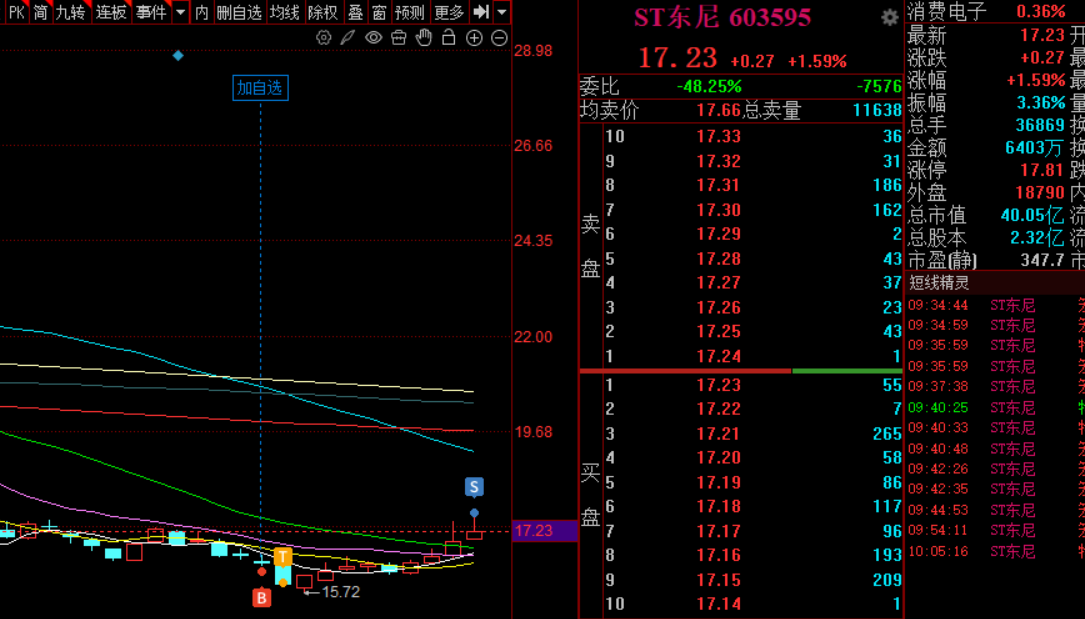
Task: Toggle the chart lock icon
Action: click(448, 37)
